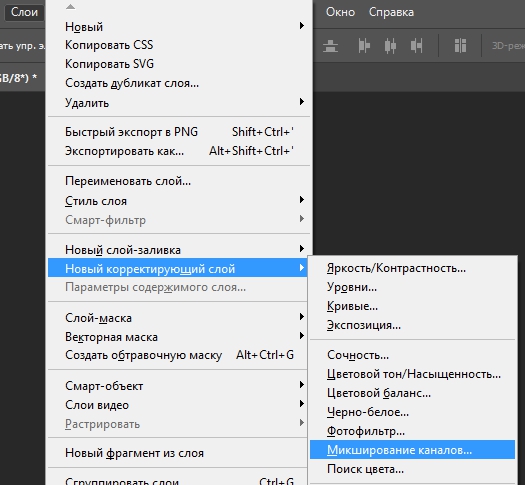Screen dimensions: 525x485
Task: Click the distribute horizontal centers icon
Action: pyautogui.click(x=390, y=46)
